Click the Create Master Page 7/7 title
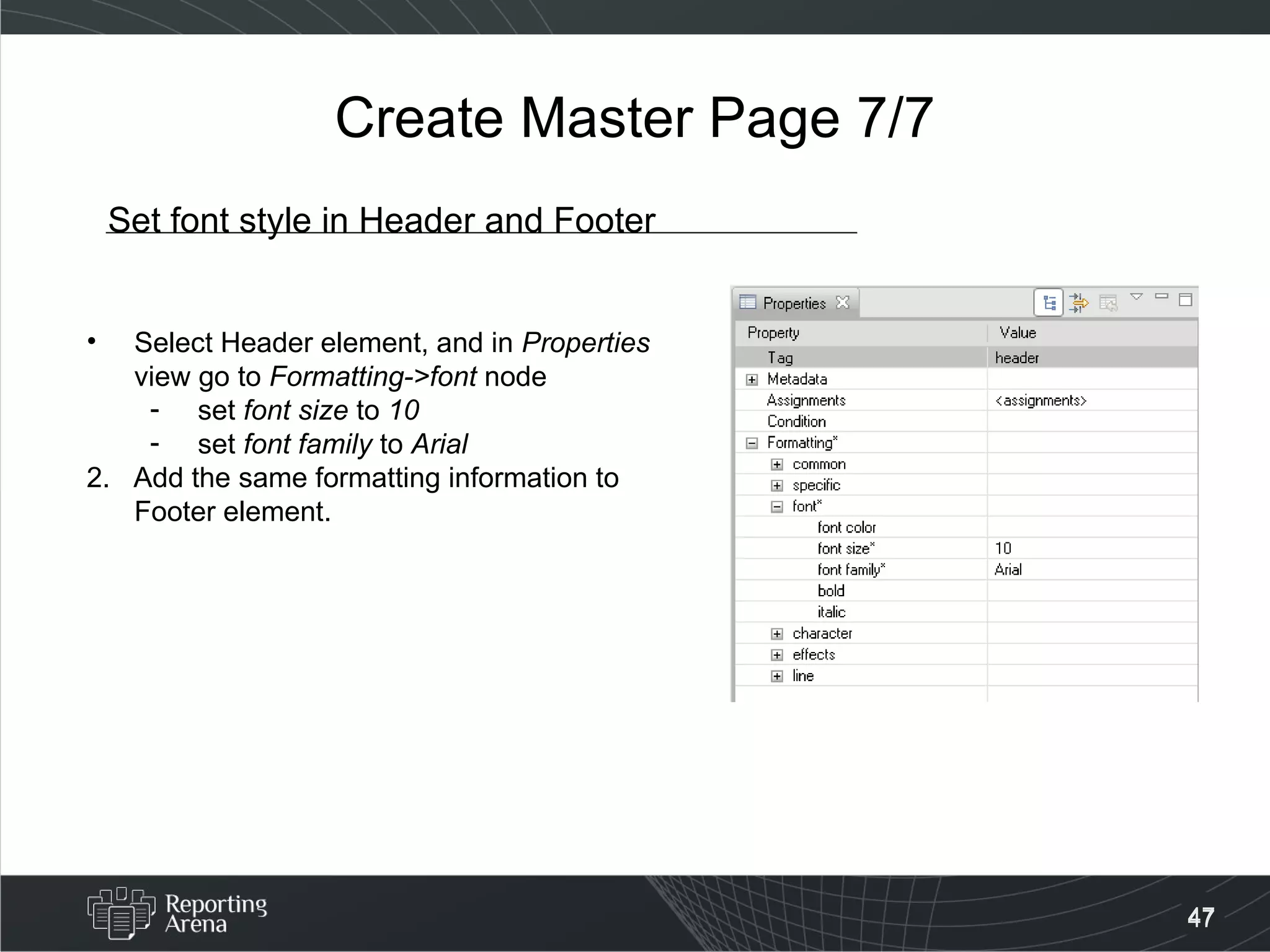 [x=634, y=117]
